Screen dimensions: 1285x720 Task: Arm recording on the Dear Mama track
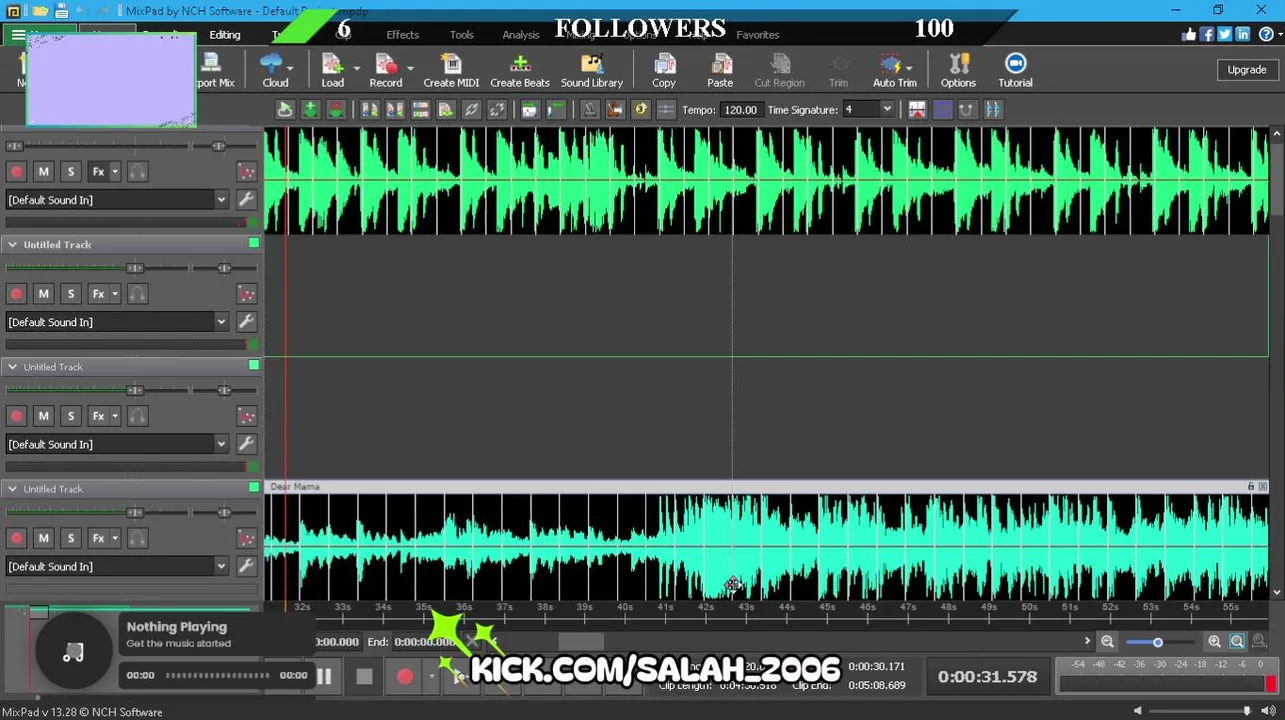16,538
